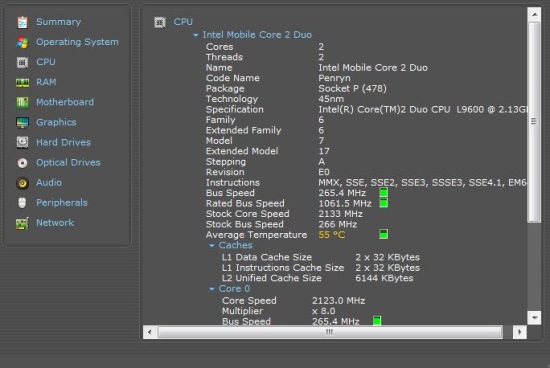Viewport: 550px width, 368px height.
Task: Toggle tray indicator beside Core 0 Bus Speed
Action: pos(377,321)
